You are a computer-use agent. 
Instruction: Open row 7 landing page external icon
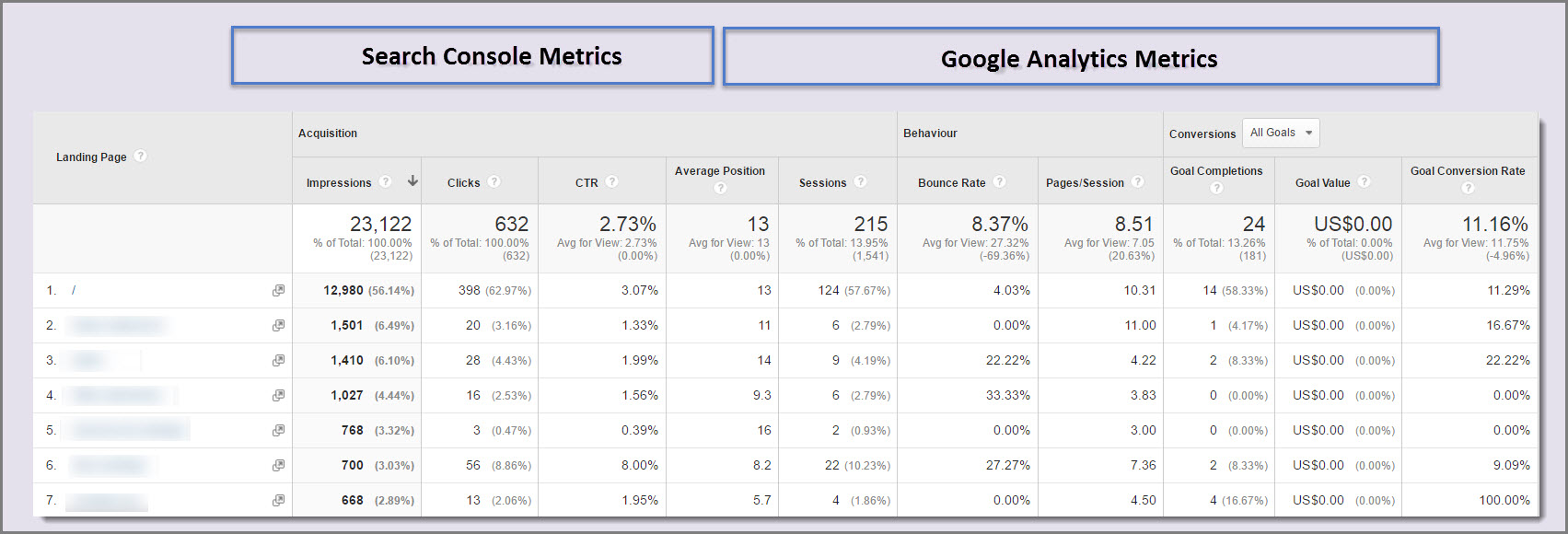click(278, 501)
